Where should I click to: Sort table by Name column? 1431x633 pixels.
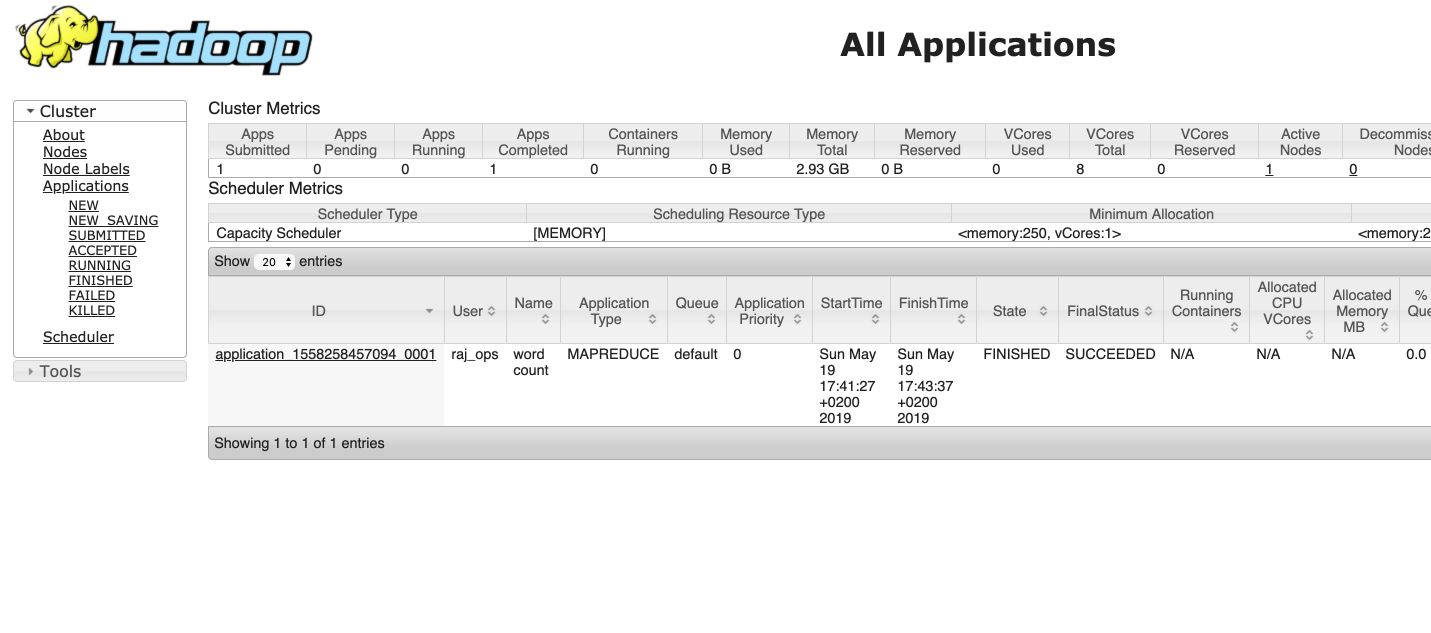[x=534, y=311]
